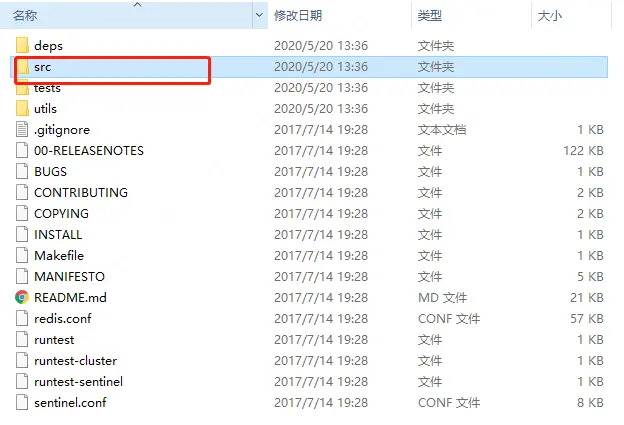This screenshot has height=425, width=624.
Task: Click the COPYING file icon
Action: pyautogui.click(x=22, y=213)
